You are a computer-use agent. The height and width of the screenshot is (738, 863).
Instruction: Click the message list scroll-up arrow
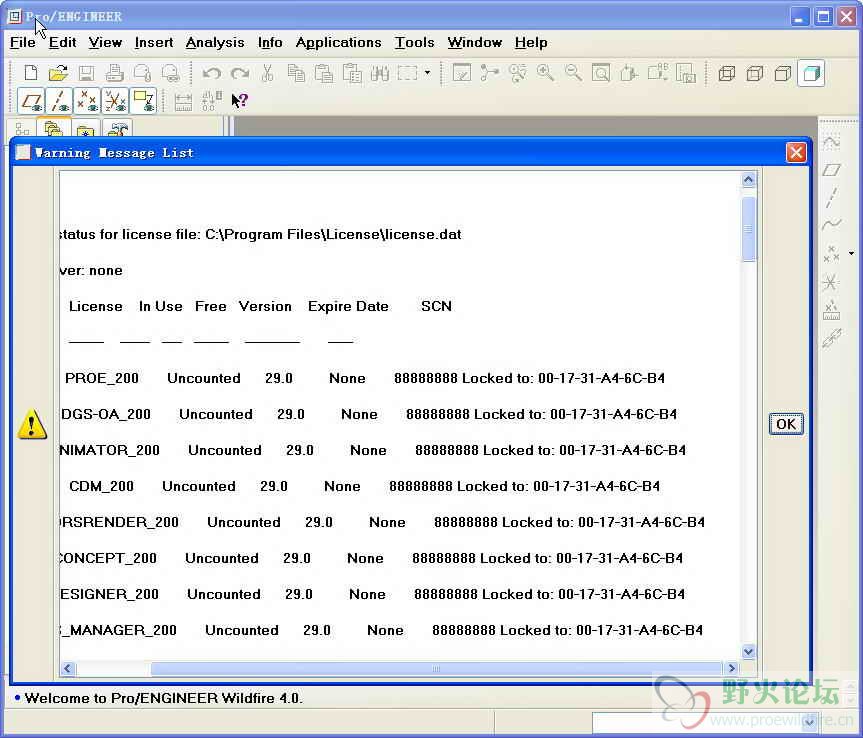pos(749,179)
